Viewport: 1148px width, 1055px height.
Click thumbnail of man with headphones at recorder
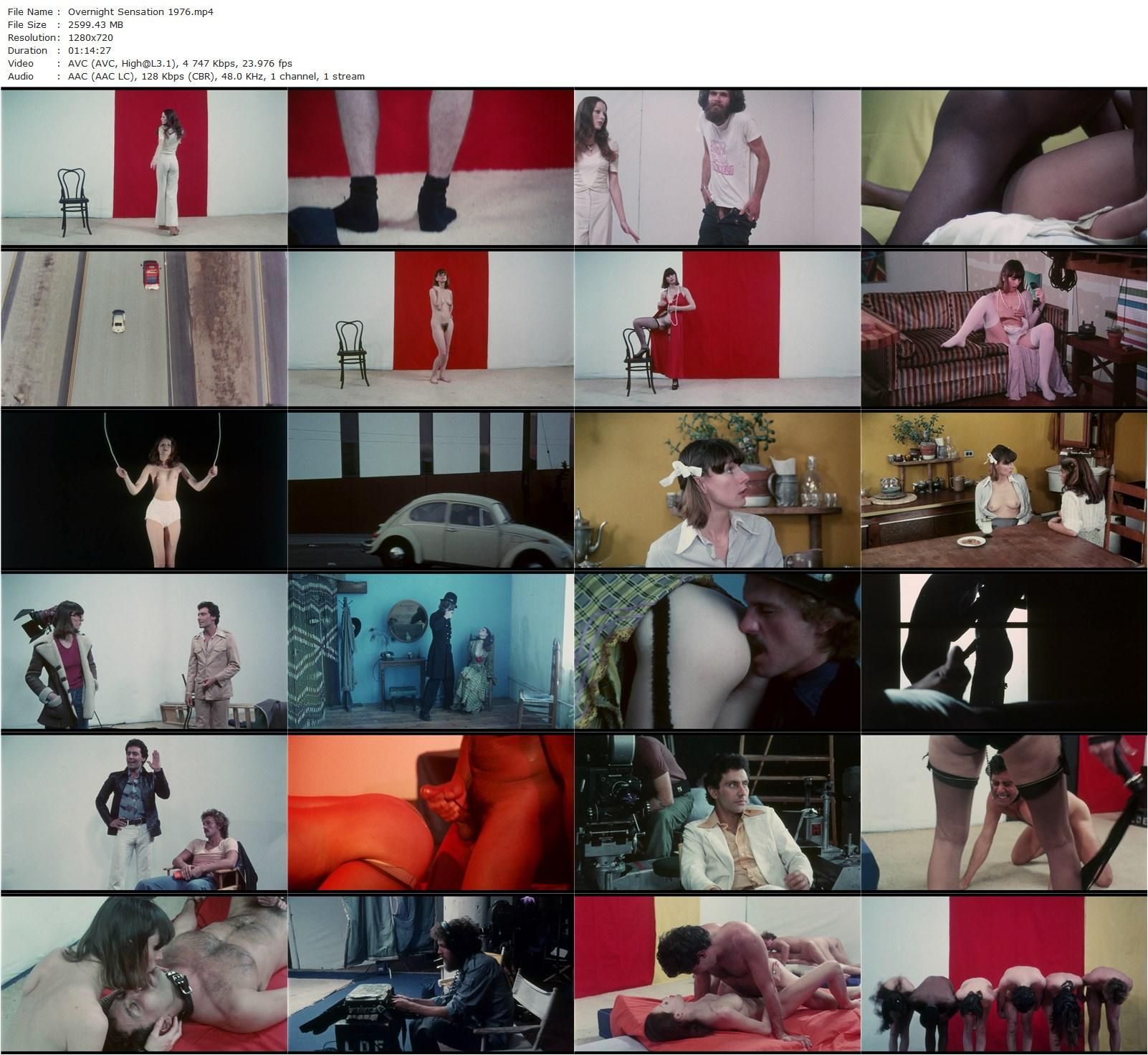430,973
